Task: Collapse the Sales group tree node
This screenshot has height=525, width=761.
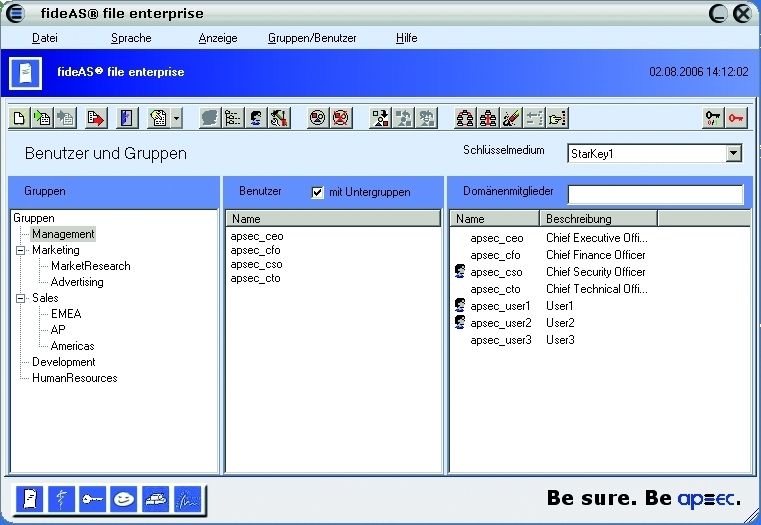Action: pos(20,298)
